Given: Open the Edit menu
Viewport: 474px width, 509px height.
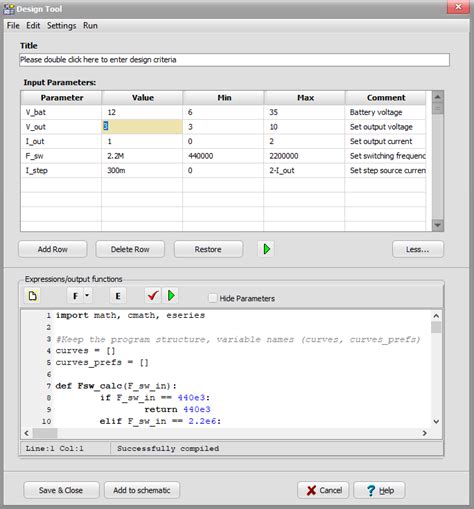Looking at the screenshot, I should click(x=33, y=26).
